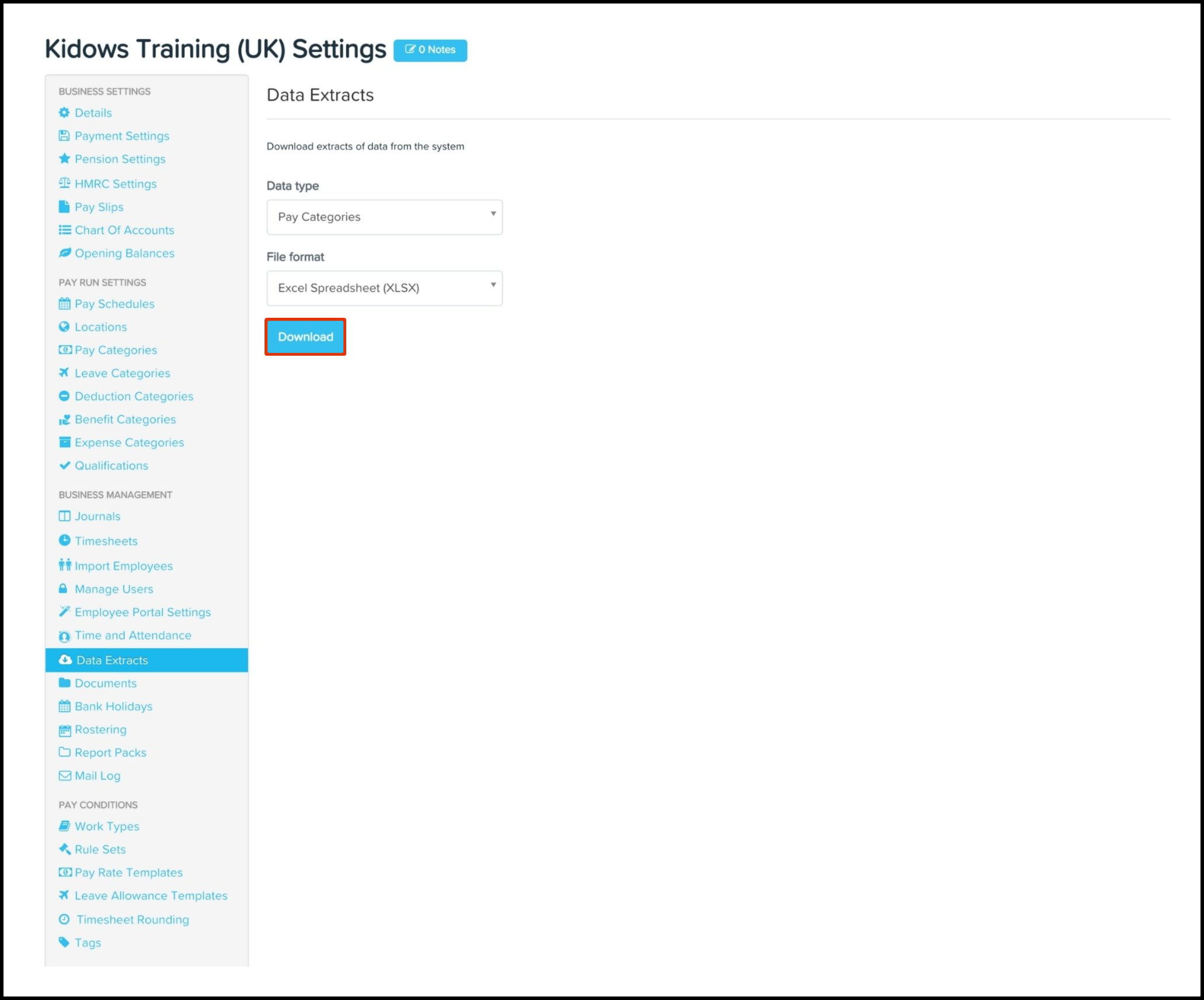Click the Manage Users lock icon
The height and width of the screenshot is (1000, 1204).
click(63, 588)
